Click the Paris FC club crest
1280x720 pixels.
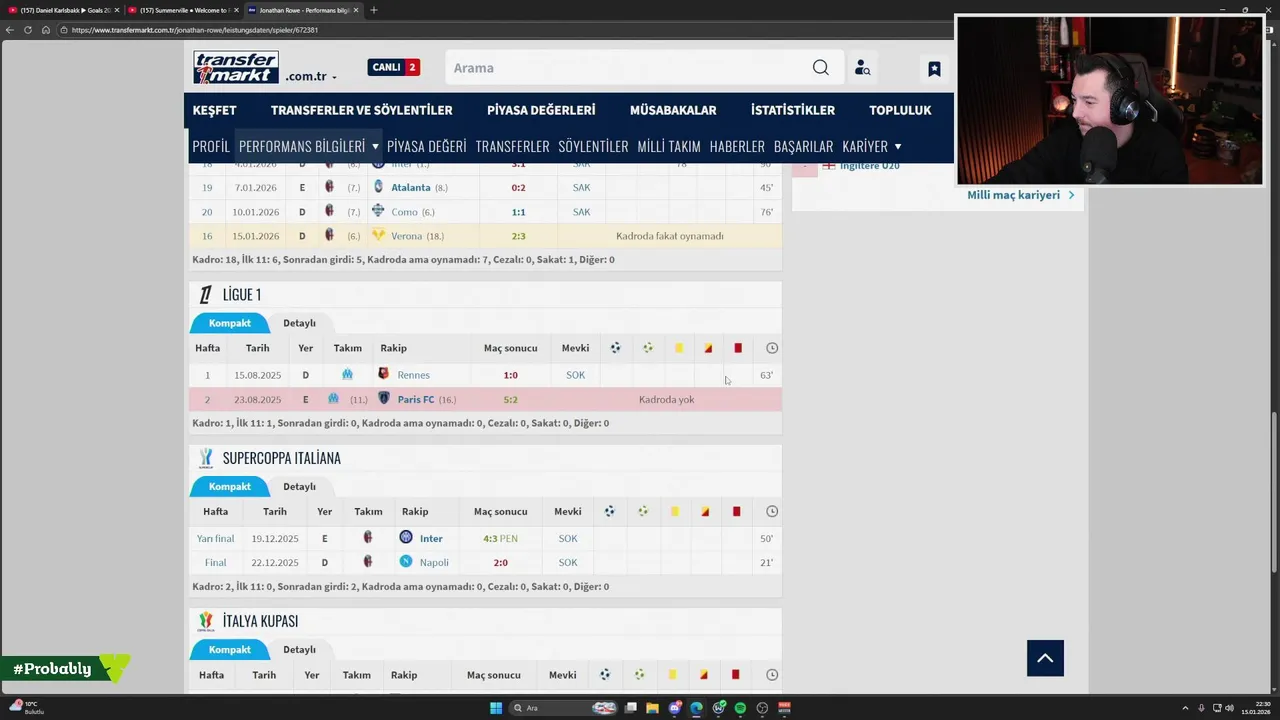[x=383, y=399]
